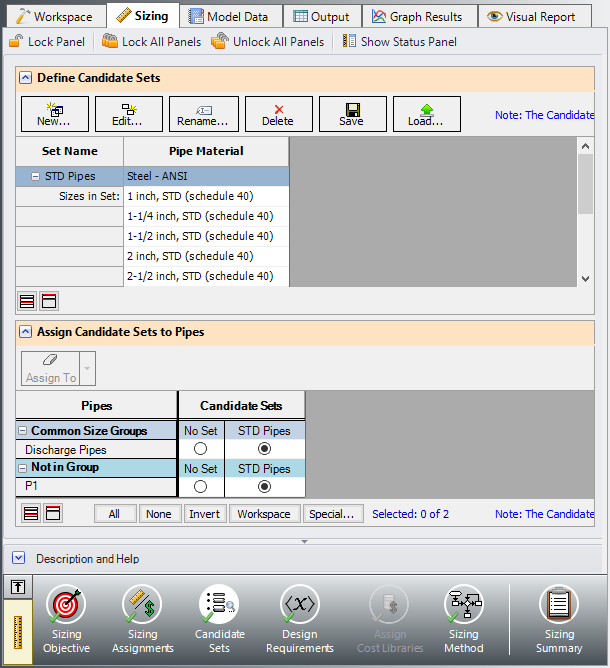Select STD Pipes radio for P1

(x=264, y=486)
